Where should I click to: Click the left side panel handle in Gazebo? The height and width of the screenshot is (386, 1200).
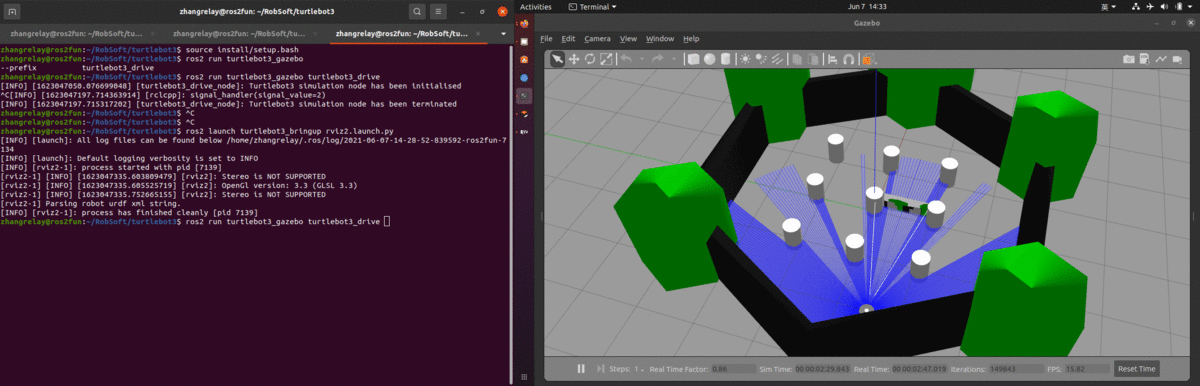541,217
